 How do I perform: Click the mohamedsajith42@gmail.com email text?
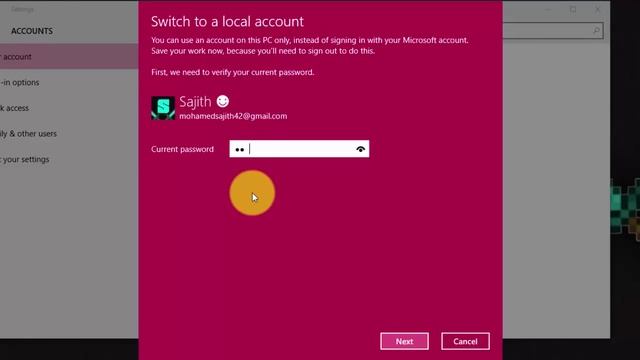click(233, 116)
